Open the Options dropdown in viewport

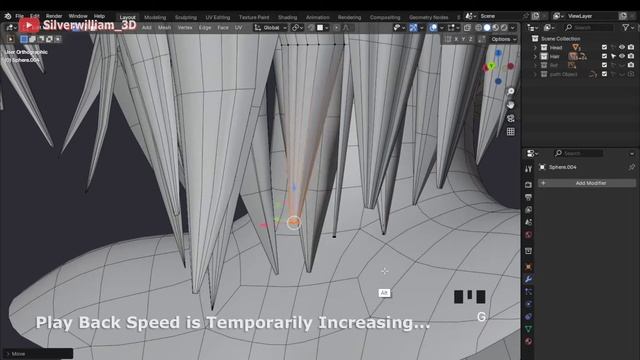504,39
